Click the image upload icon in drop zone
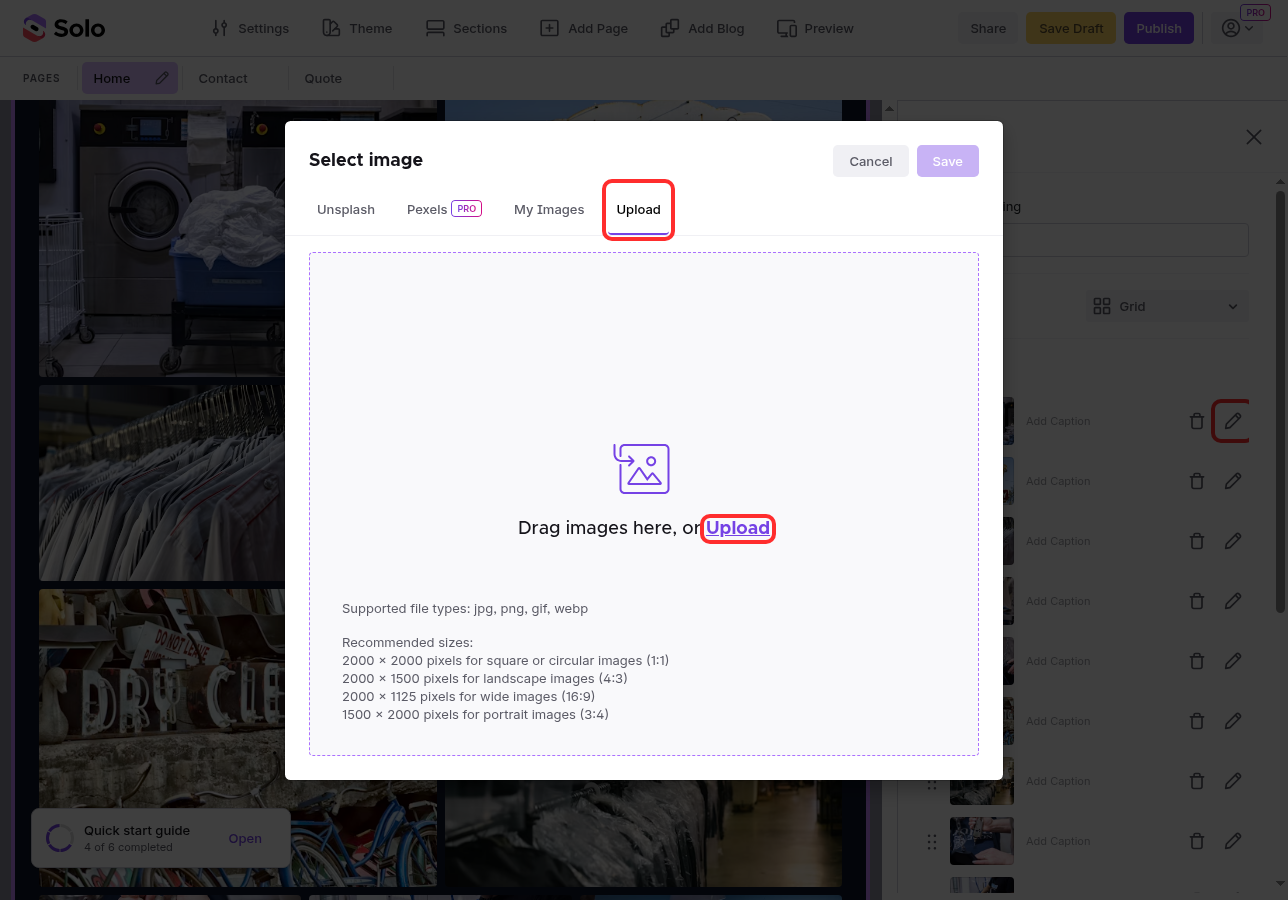This screenshot has width=1288, height=900. coord(641,469)
